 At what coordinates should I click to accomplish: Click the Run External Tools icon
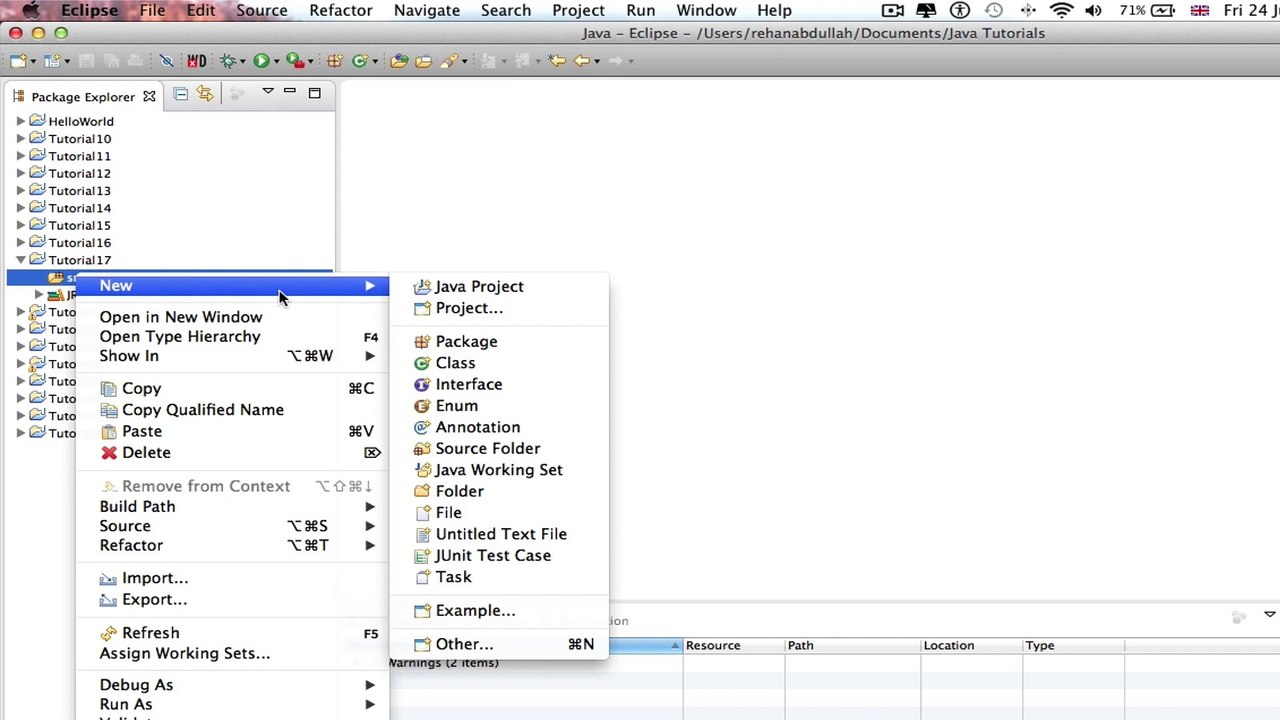(295, 61)
